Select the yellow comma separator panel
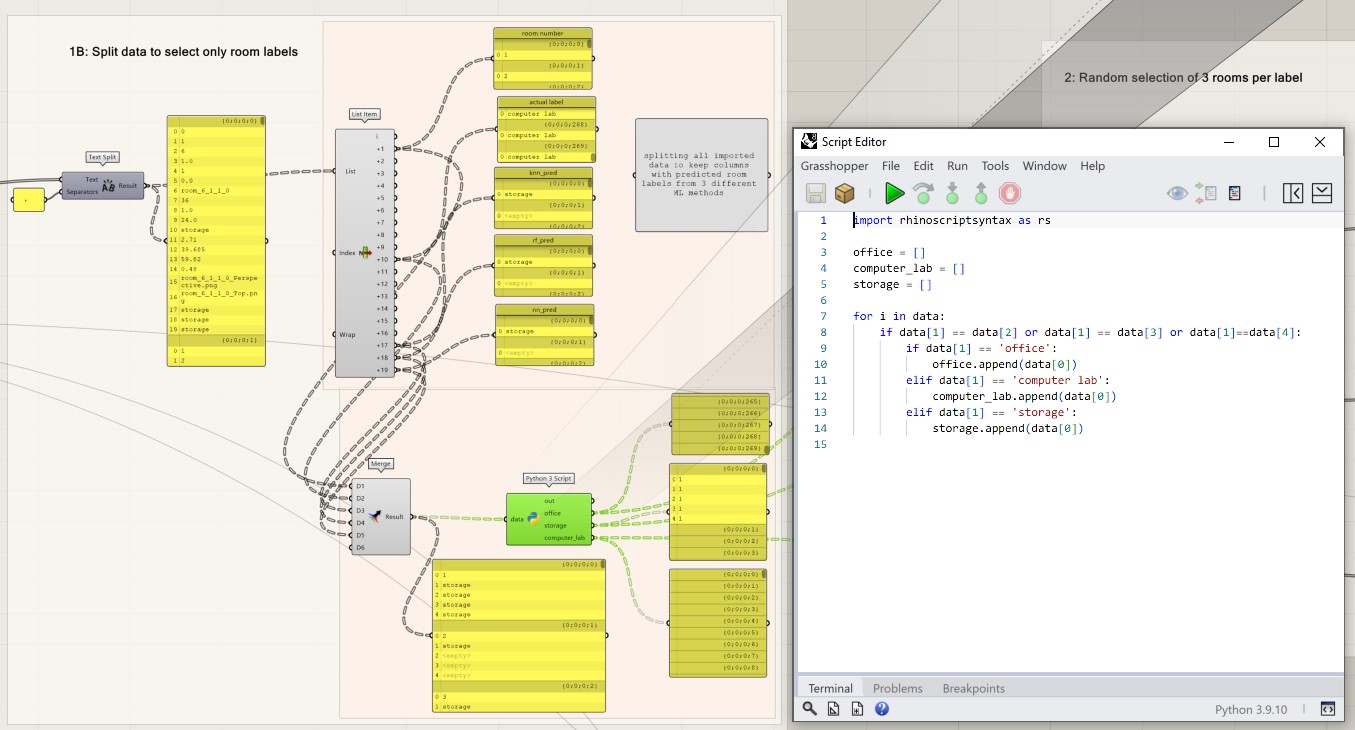Viewport: 1355px width, 730px height. pyautogui.click(x=29, y=200)
